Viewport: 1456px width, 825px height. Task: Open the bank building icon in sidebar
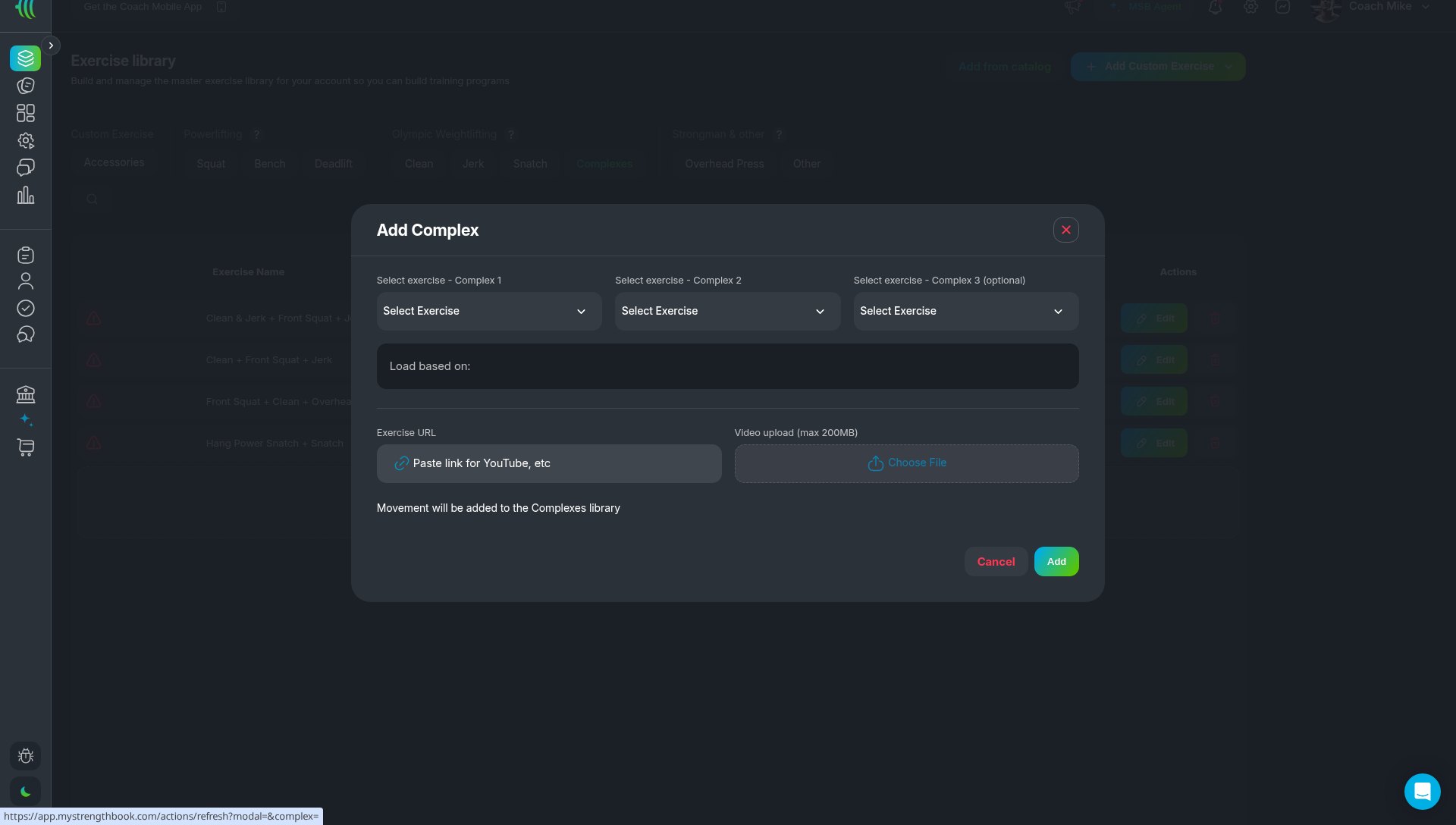[25, 394]
